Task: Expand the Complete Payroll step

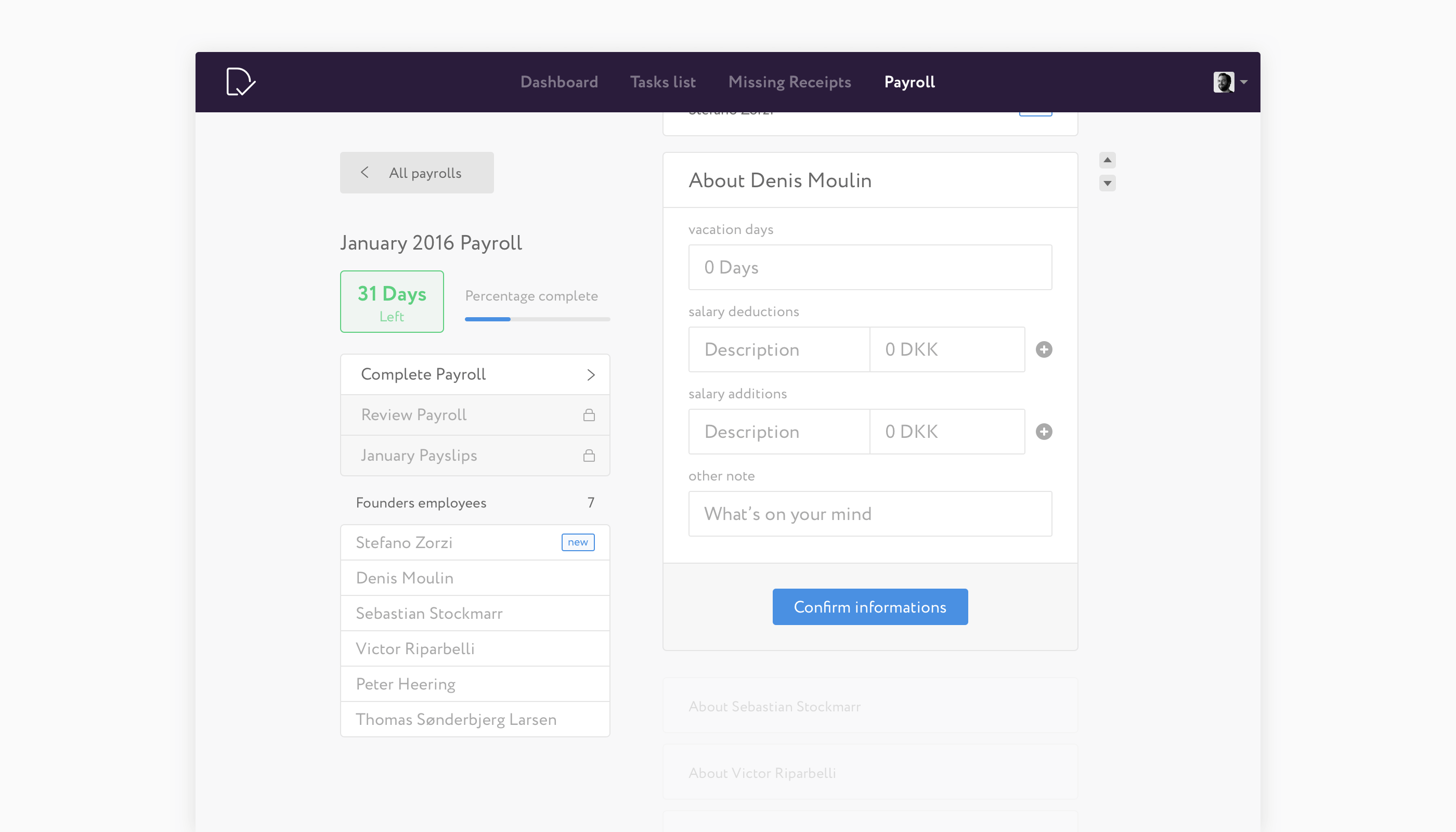Action: tap(475, 375)
